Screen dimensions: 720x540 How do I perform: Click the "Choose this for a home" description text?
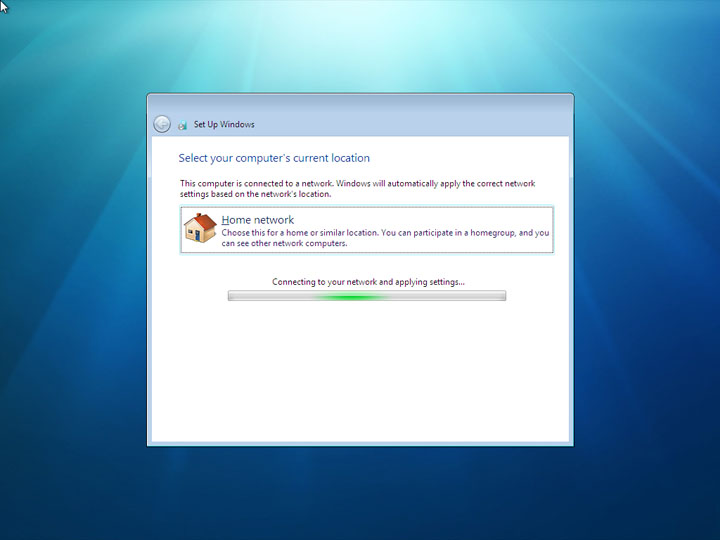(385, 238)
